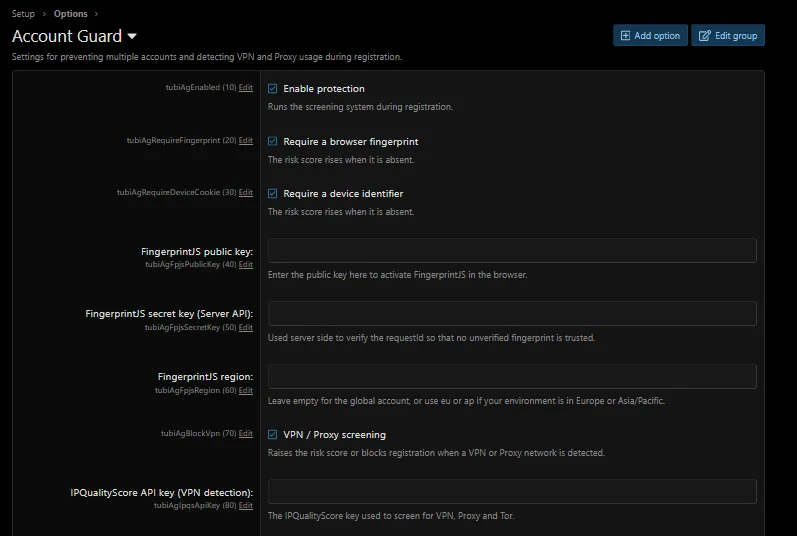
Task: Toggle the Enable protection checkbox
Action: point(272,88)
